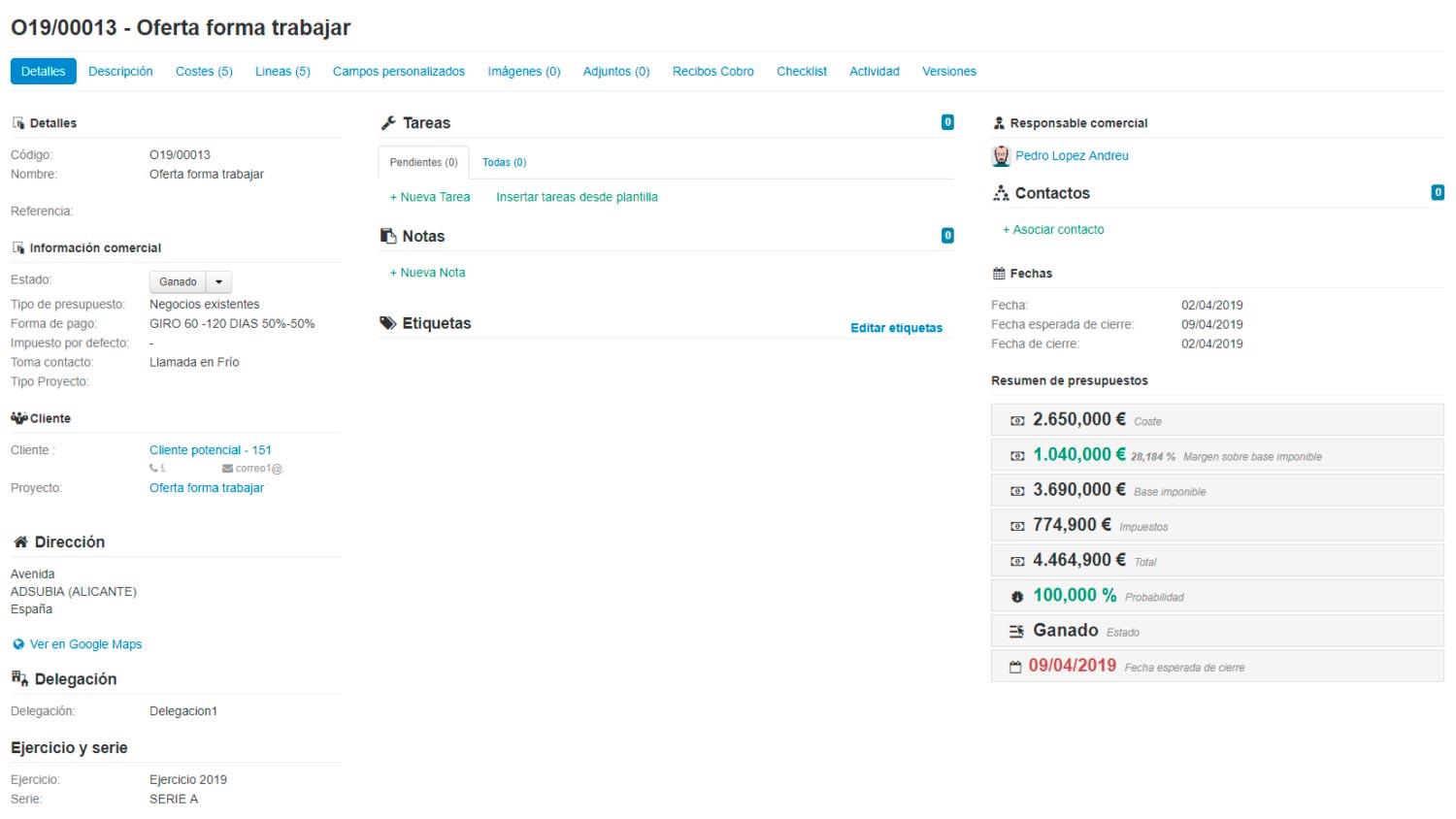This screenshot has height=819, width=1456.
Task: Select the Todas (0) tasks tab
Action: tap(504, 162)
